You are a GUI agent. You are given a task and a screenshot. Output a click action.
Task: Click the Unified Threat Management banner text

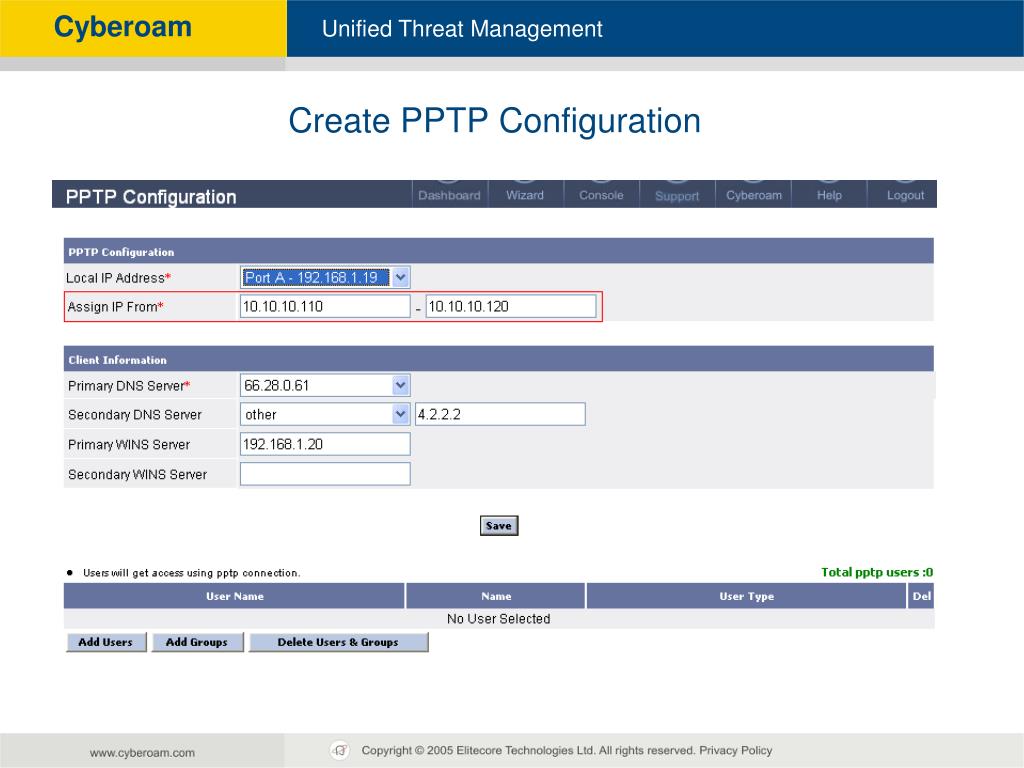[x=462, y=29]
